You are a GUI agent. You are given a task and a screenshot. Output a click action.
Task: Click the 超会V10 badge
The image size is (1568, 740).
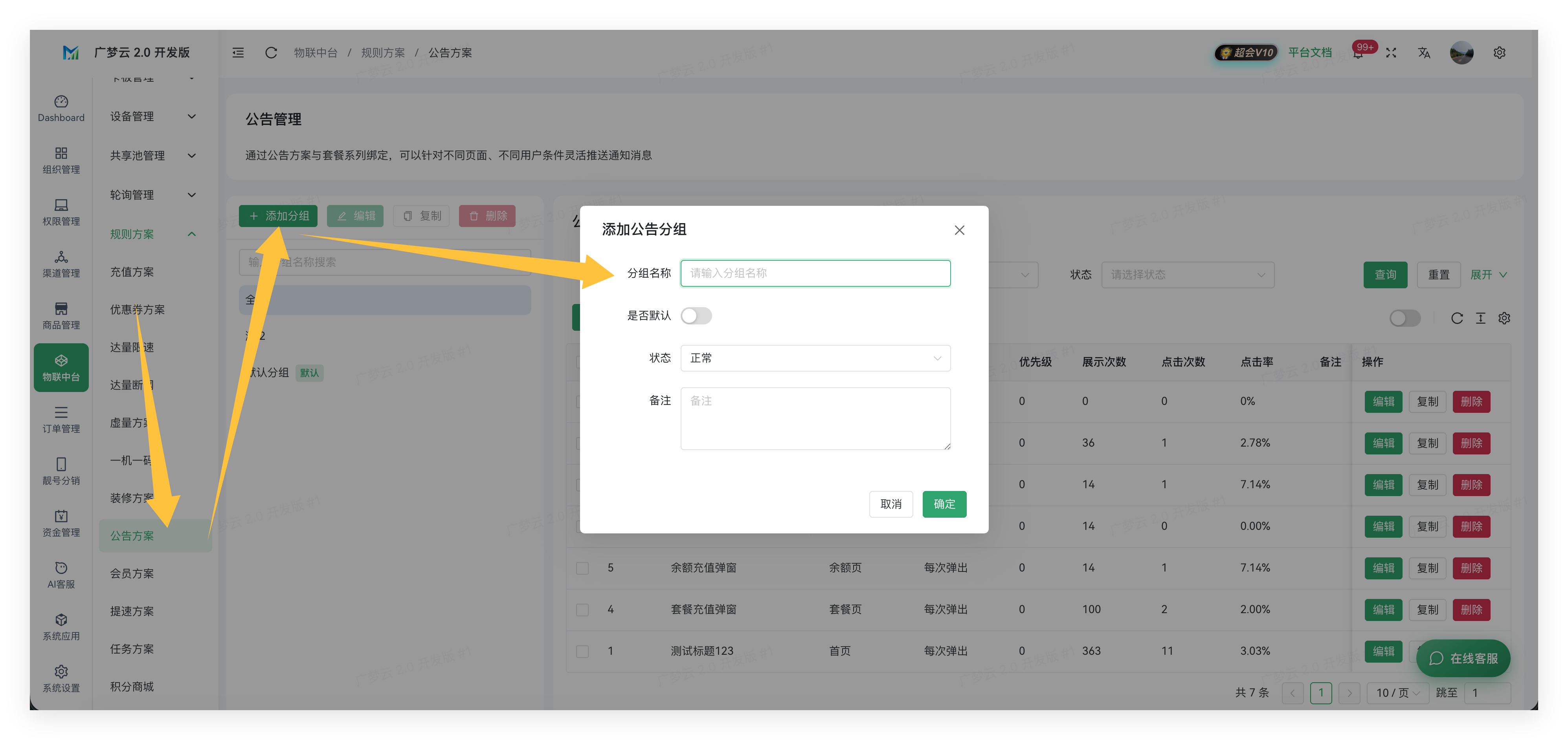1246,53
